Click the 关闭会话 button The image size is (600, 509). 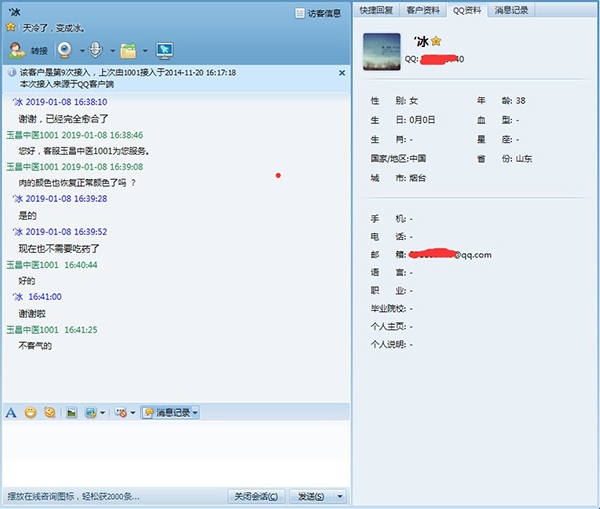coord(255,496)
